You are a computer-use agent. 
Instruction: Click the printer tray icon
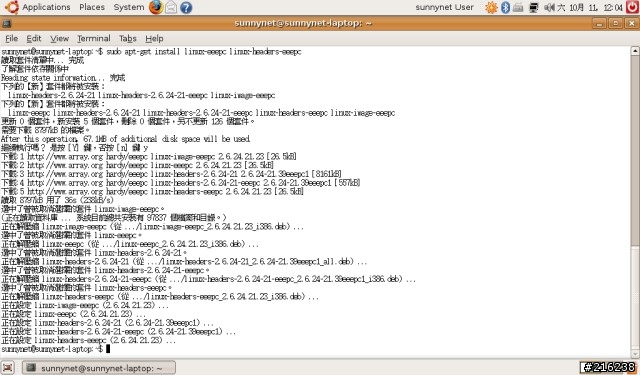click(518, 7)
